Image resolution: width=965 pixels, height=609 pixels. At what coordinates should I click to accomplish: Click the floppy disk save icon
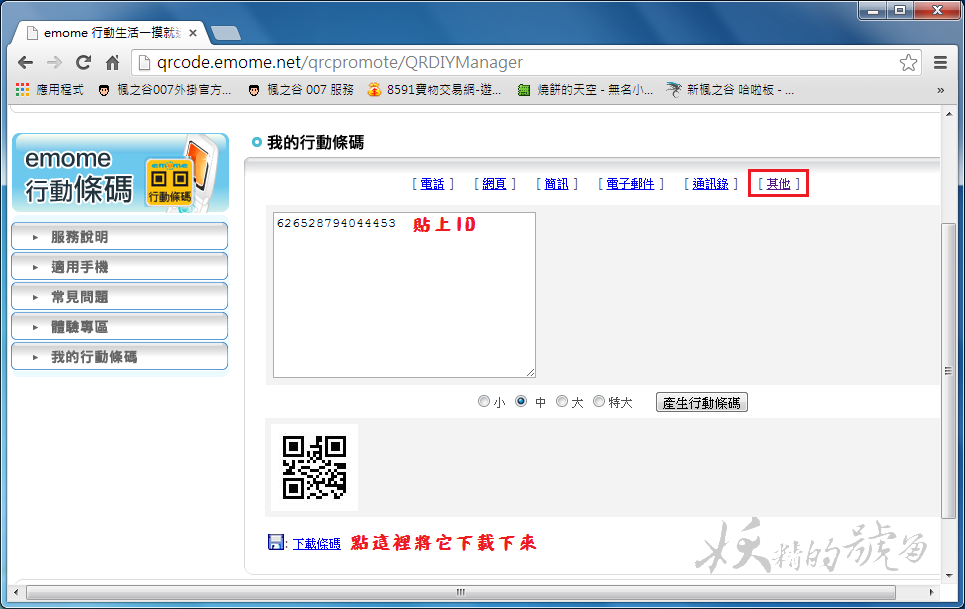(x=276, y=542)
